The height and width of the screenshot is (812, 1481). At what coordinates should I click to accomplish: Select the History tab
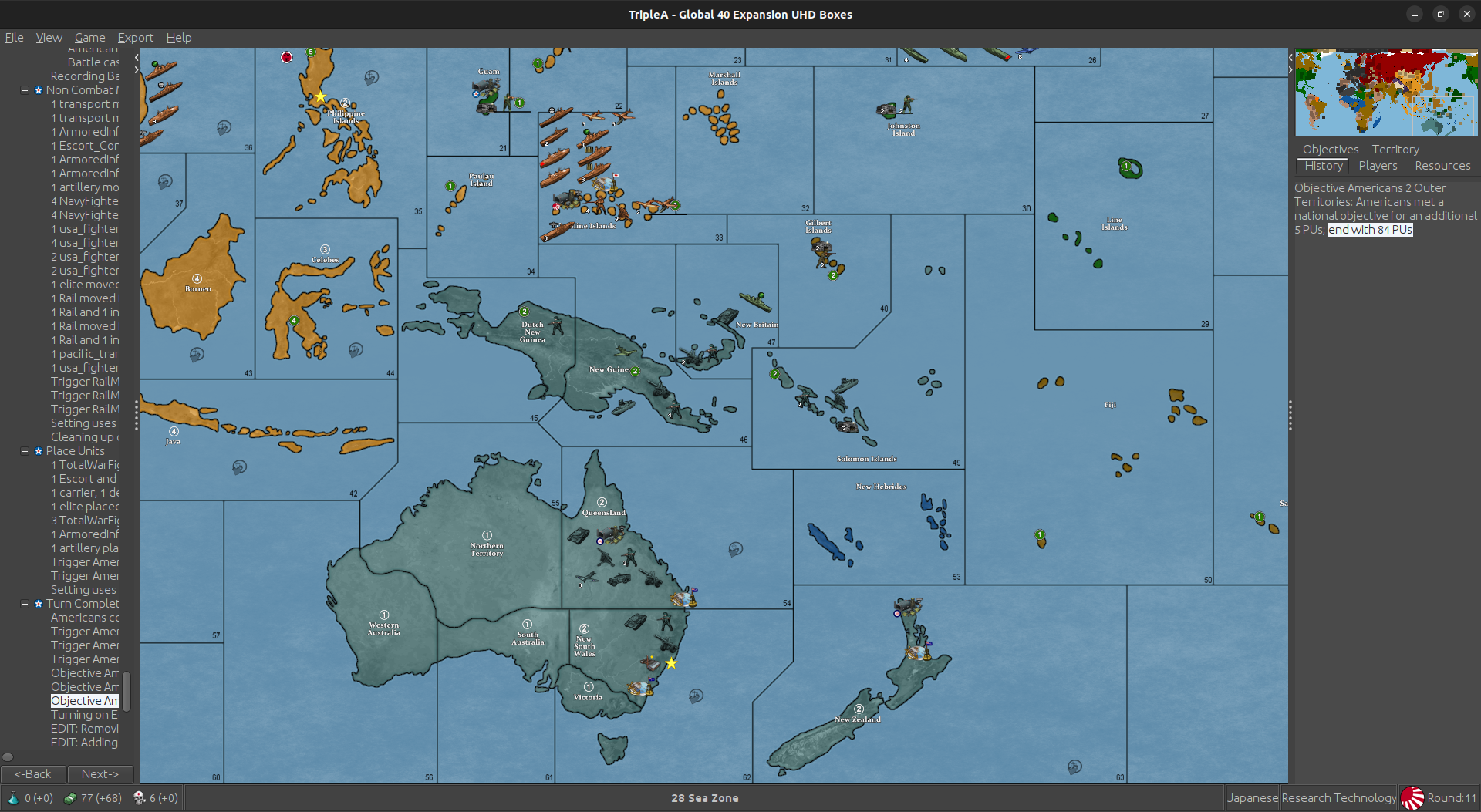coord(1324,166)
